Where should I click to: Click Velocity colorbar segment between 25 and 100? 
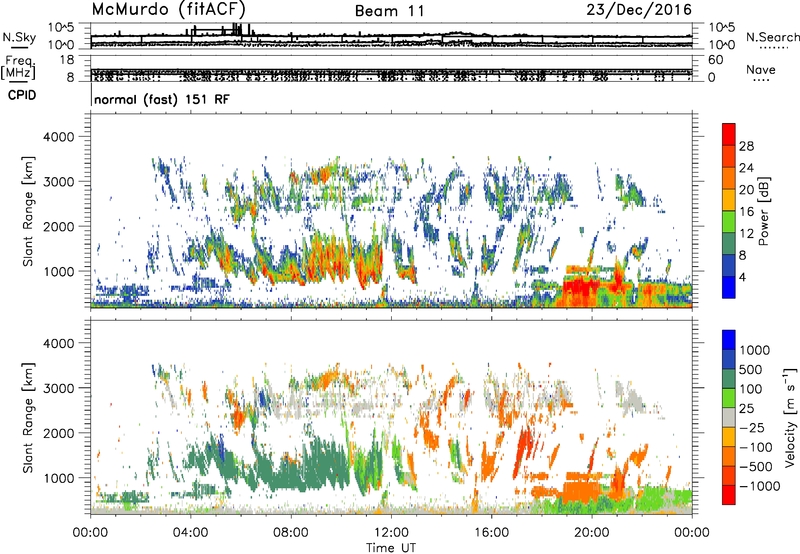click(729, 398)
